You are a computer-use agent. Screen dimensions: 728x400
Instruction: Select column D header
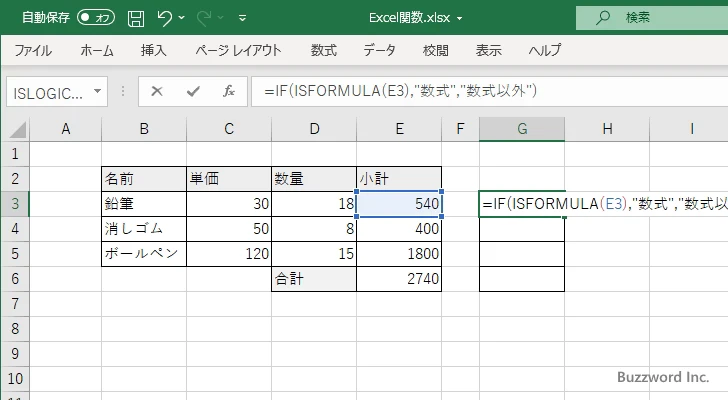tap(314, 129)
